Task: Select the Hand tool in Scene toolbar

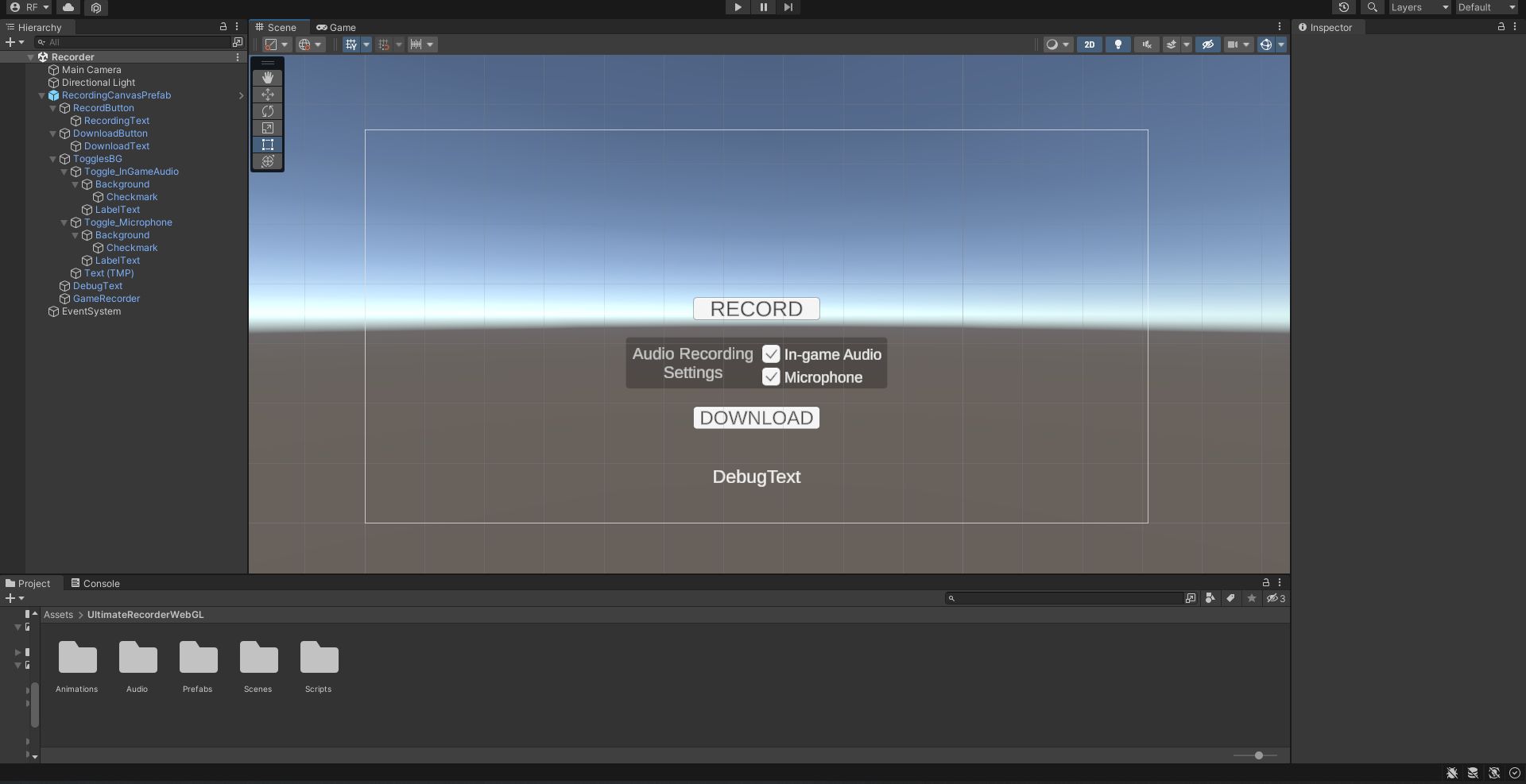Action: (x=268, y=78)
